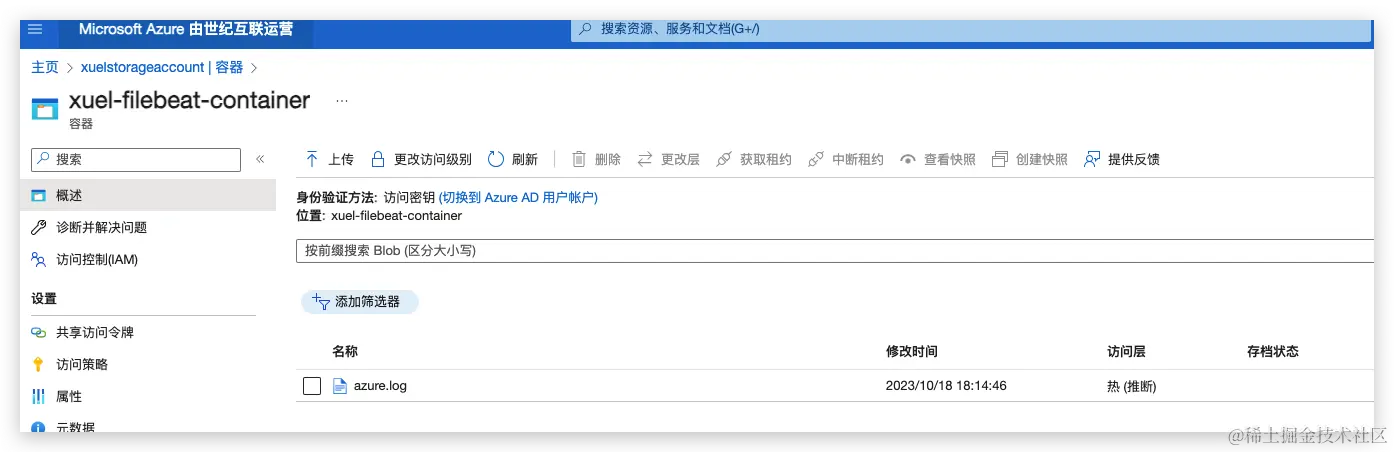Click the search resources box in the top bar

pos(971,29)
